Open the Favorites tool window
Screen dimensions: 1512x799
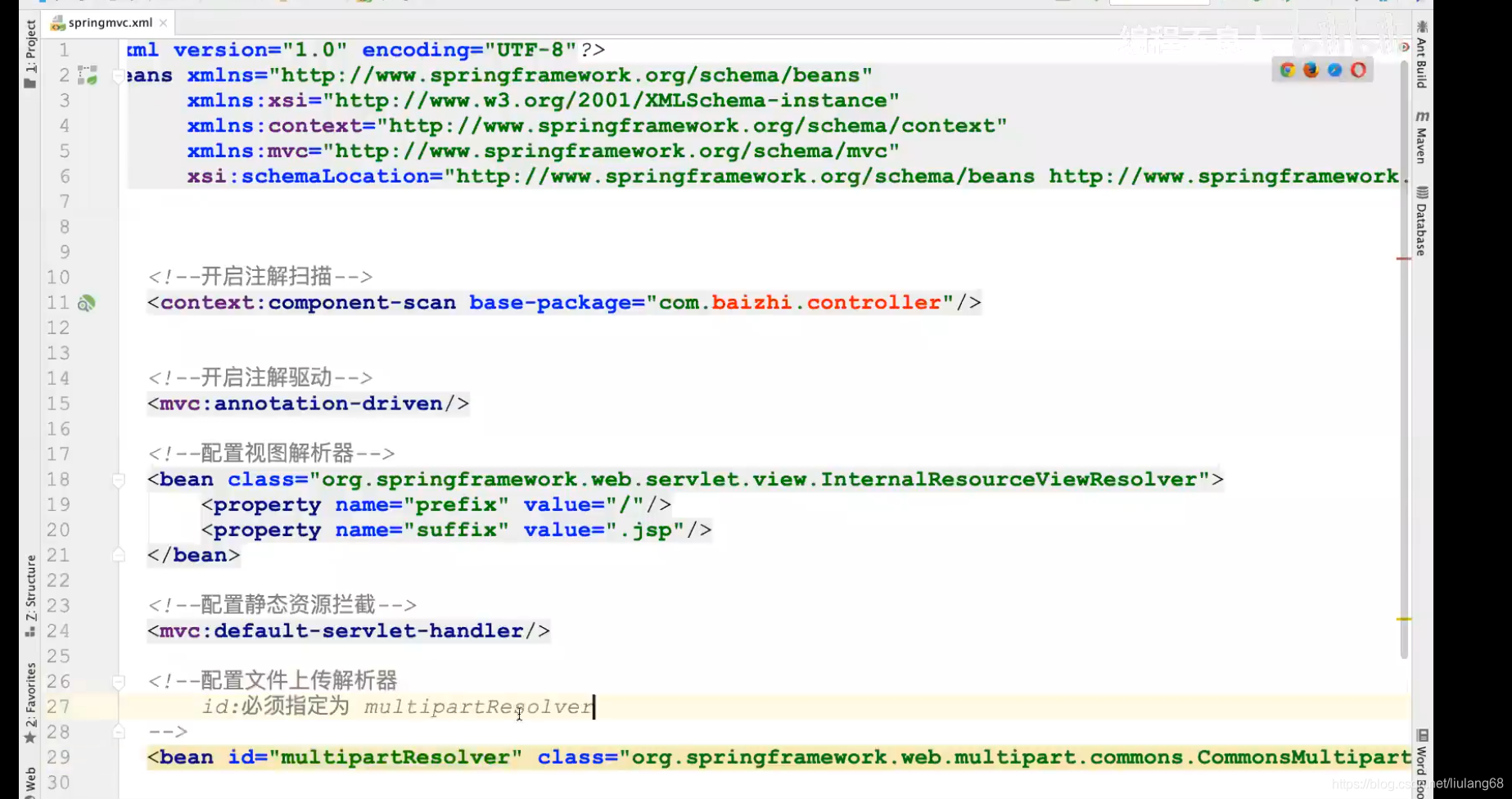[30, 702]
